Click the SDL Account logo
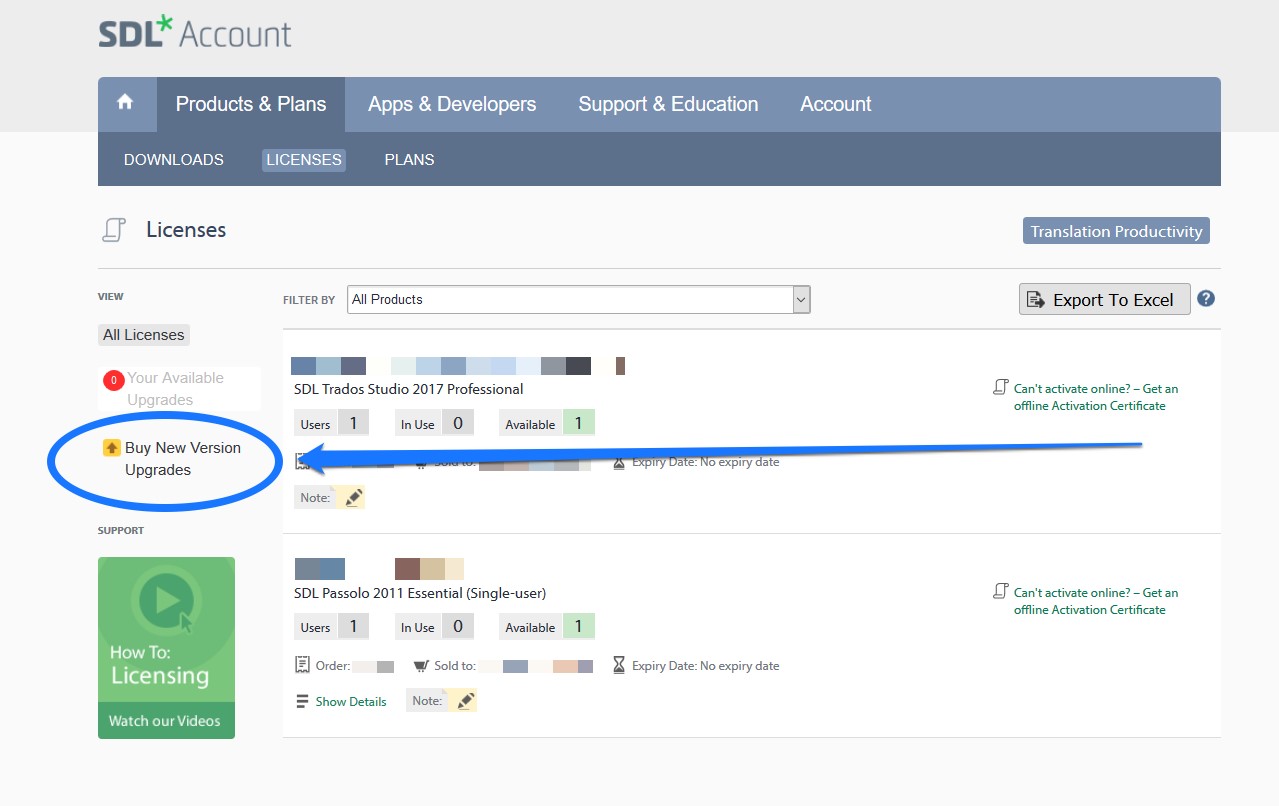This screenshot has width=1279, height=806. pos(195,33)
